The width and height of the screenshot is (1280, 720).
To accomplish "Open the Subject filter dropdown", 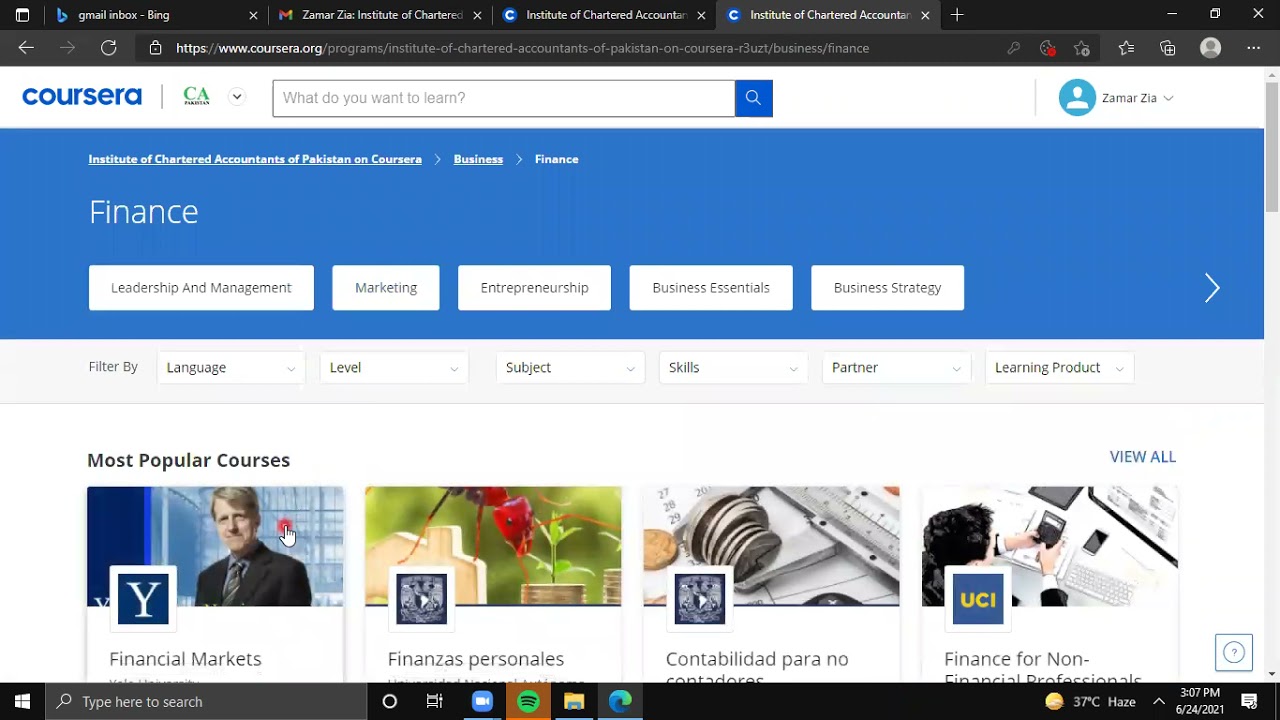I will [x=570, y=368].
